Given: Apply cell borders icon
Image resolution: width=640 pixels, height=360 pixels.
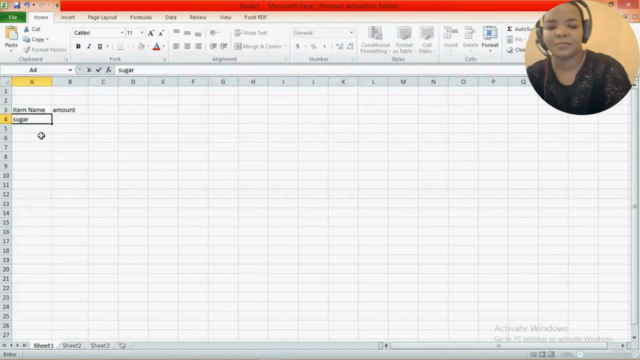Looking at the screenshot, I should click(120, 46).
